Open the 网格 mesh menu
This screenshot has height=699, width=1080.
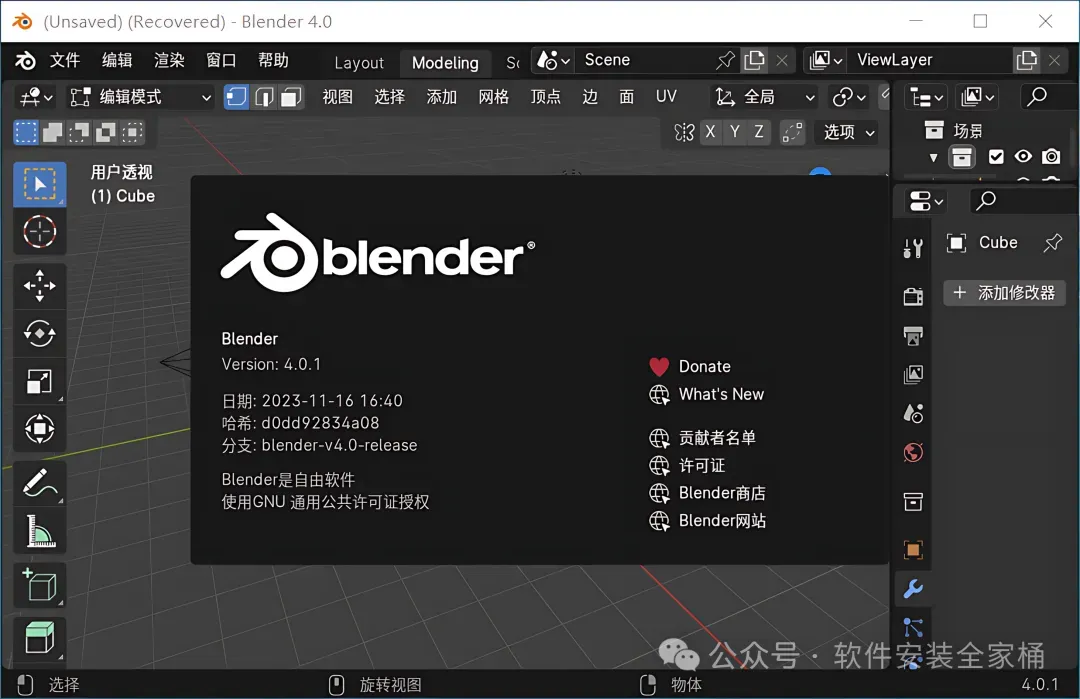(494, 97)
